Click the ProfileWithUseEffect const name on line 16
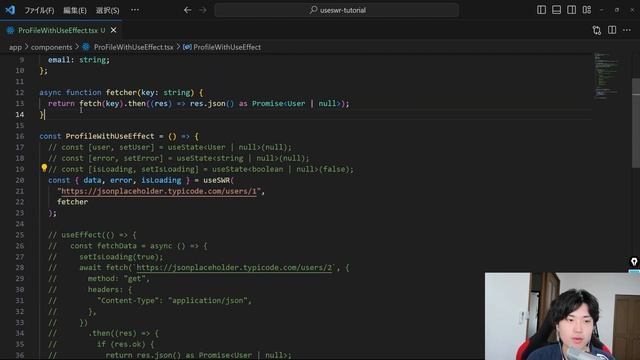 coord(110,136)
